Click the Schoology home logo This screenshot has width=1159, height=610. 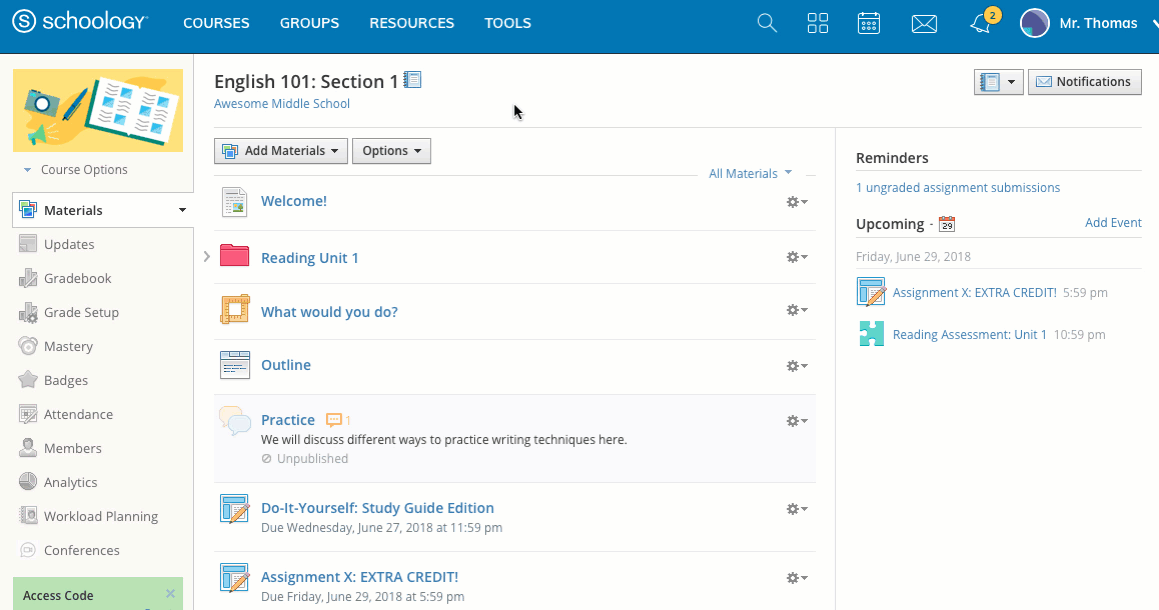[81, 22]
